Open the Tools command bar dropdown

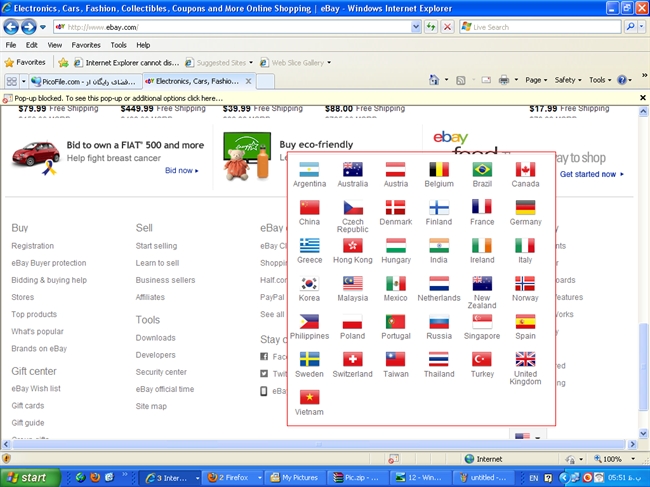(600, 80)
